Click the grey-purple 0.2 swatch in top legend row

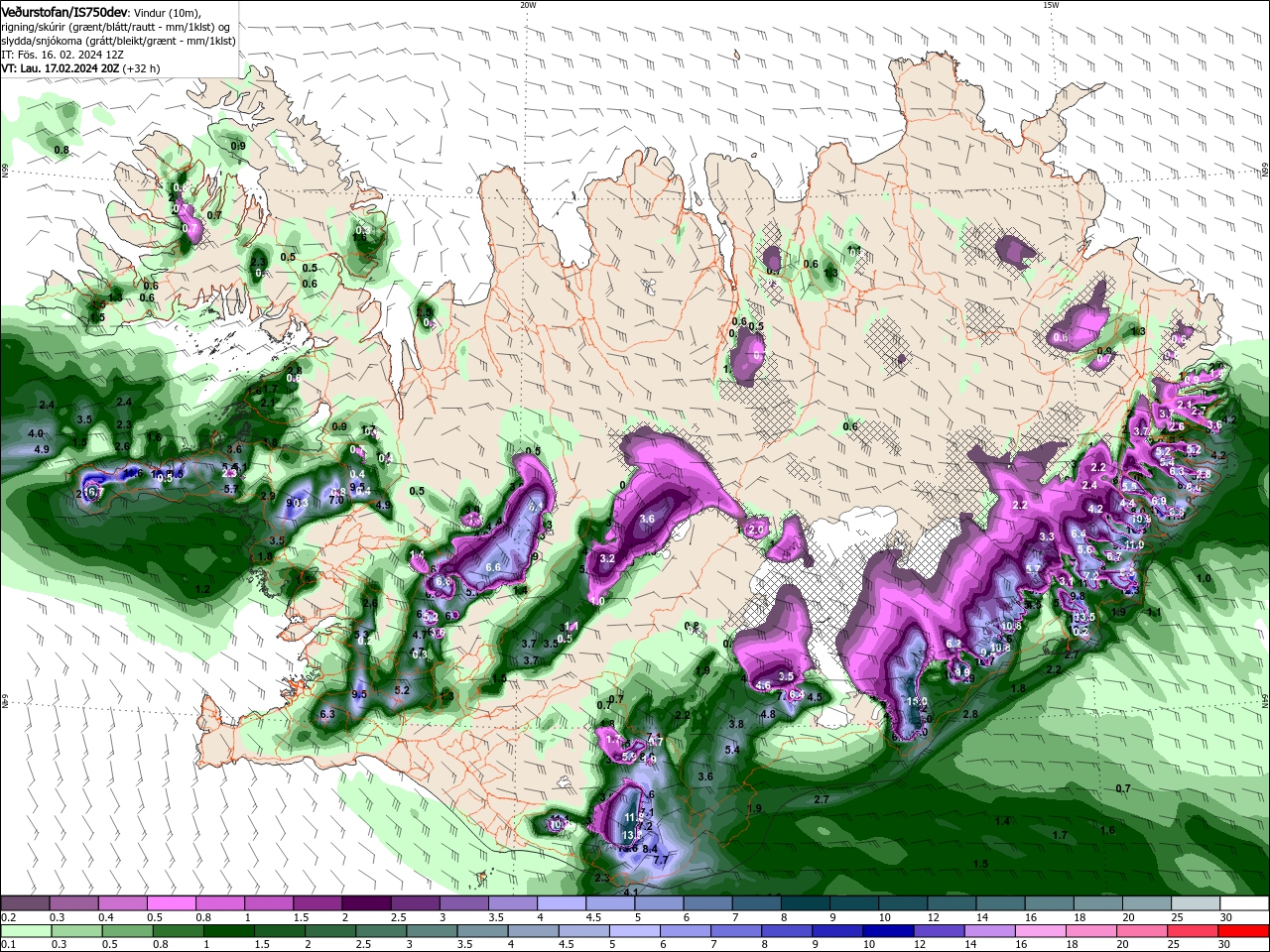pos(24,903)
